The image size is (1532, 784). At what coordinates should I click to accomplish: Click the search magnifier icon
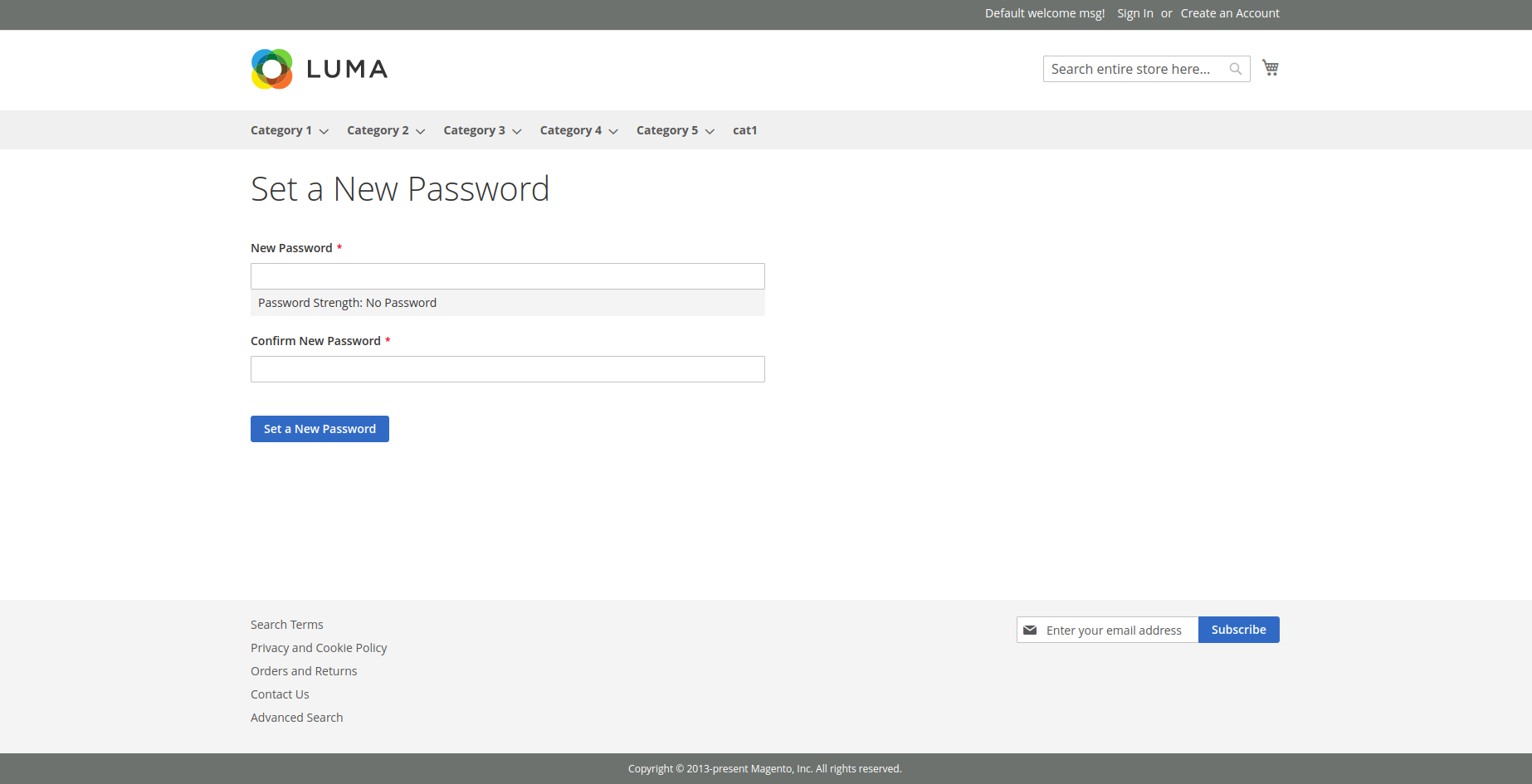pos(1235,68)
